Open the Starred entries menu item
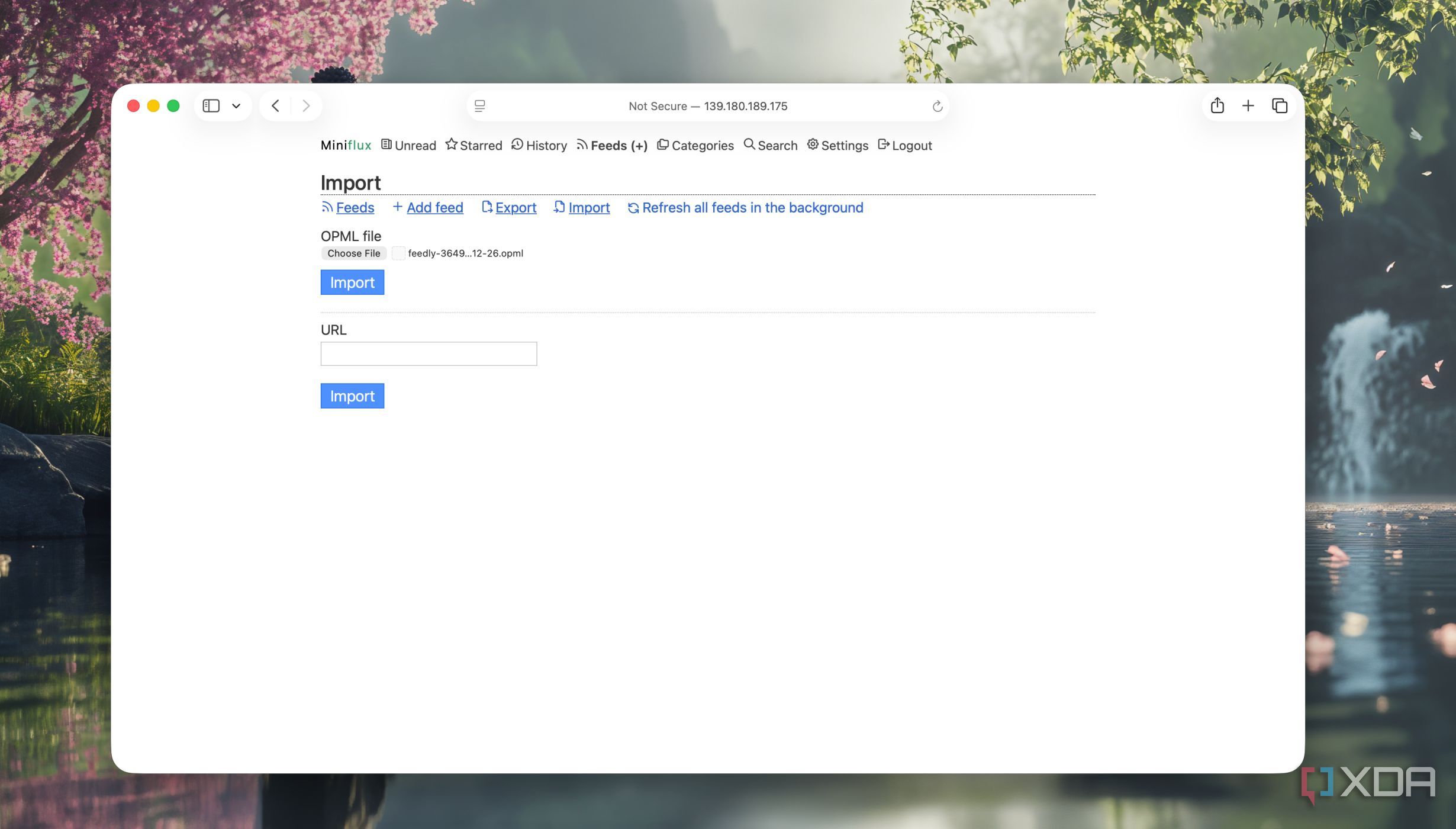1456x829 pixels. [x=473, y=146]
